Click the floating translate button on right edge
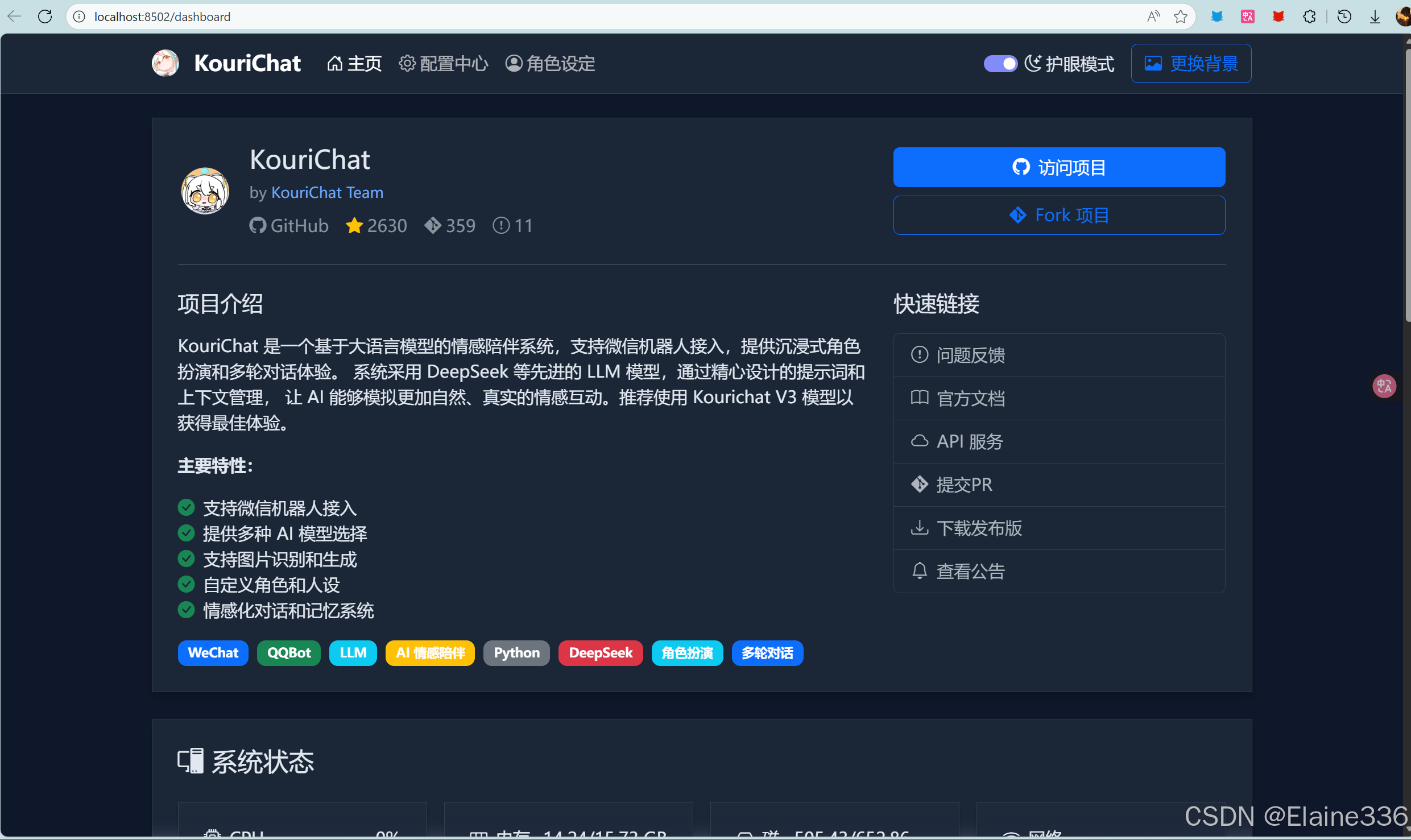 1384,386
